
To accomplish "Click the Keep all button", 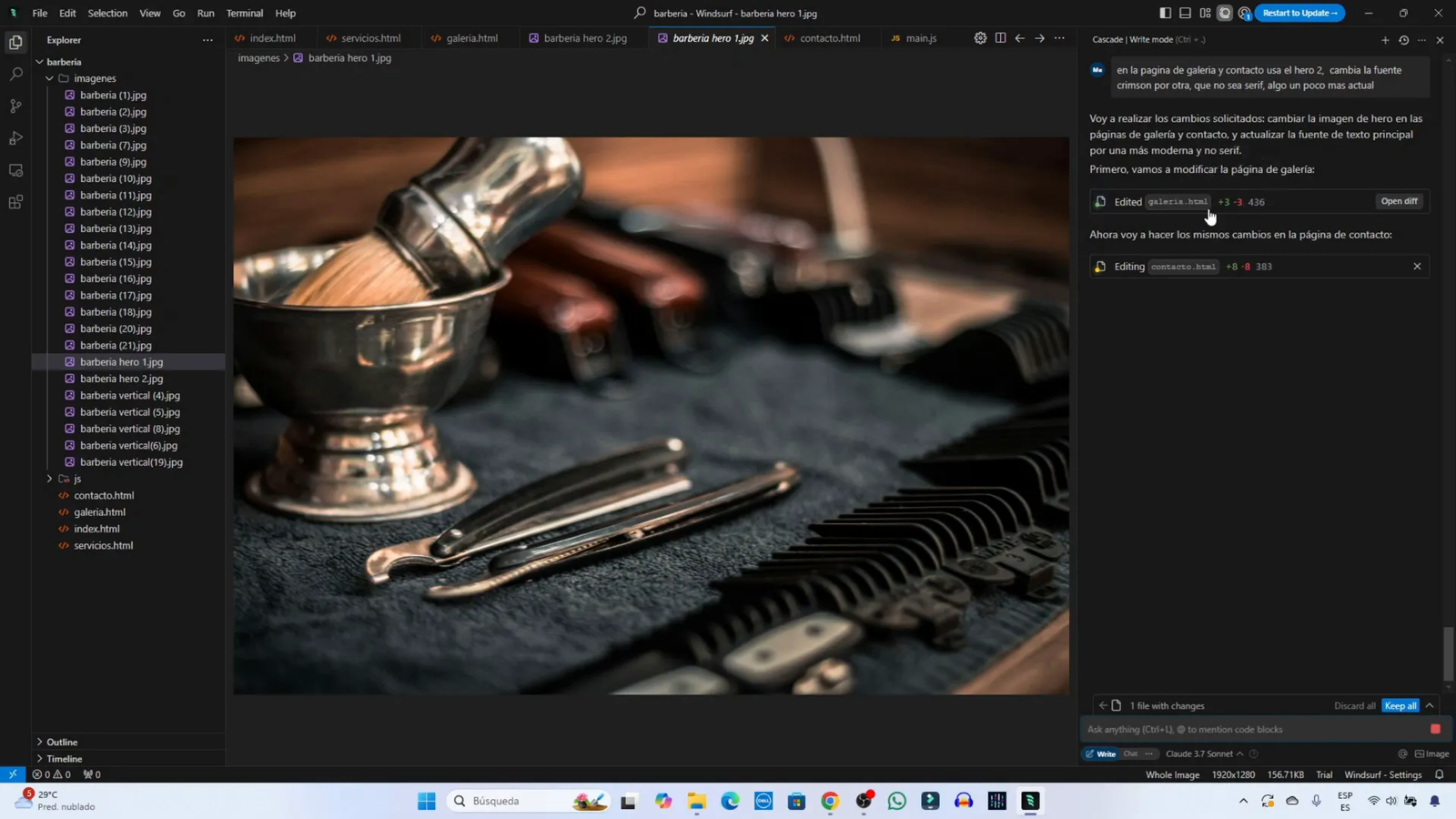I will click(1400, 705).
